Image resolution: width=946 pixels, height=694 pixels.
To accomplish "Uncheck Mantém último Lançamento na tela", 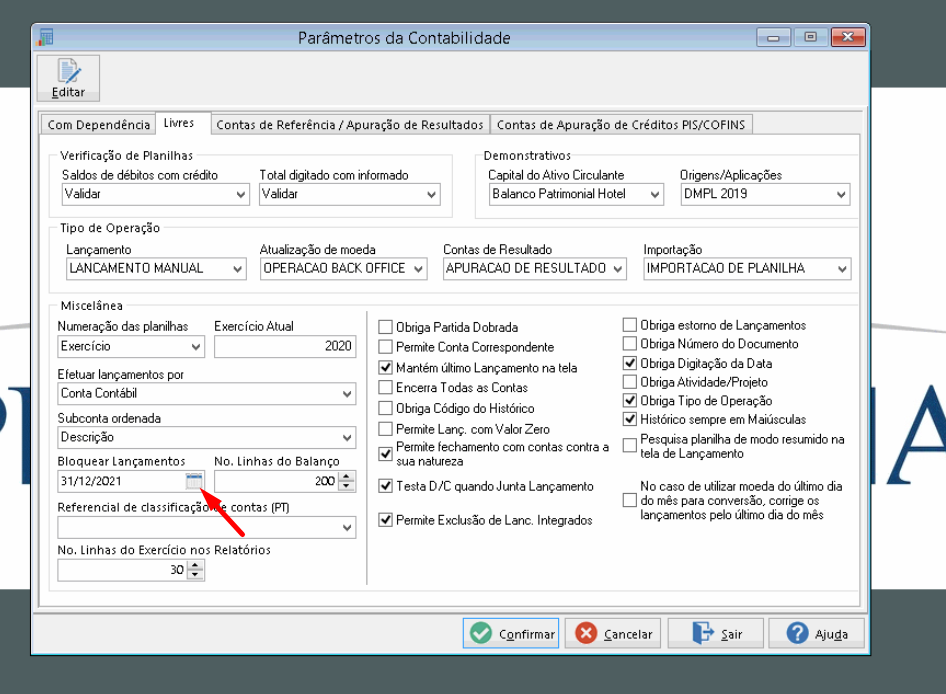I will click(x=386, y=368).
